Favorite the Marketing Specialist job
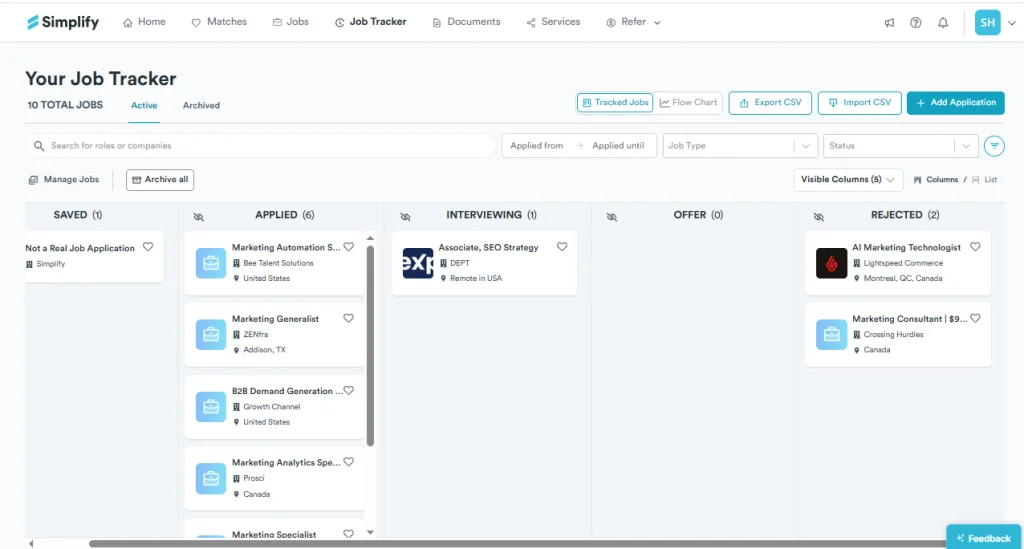 [349, 534]
